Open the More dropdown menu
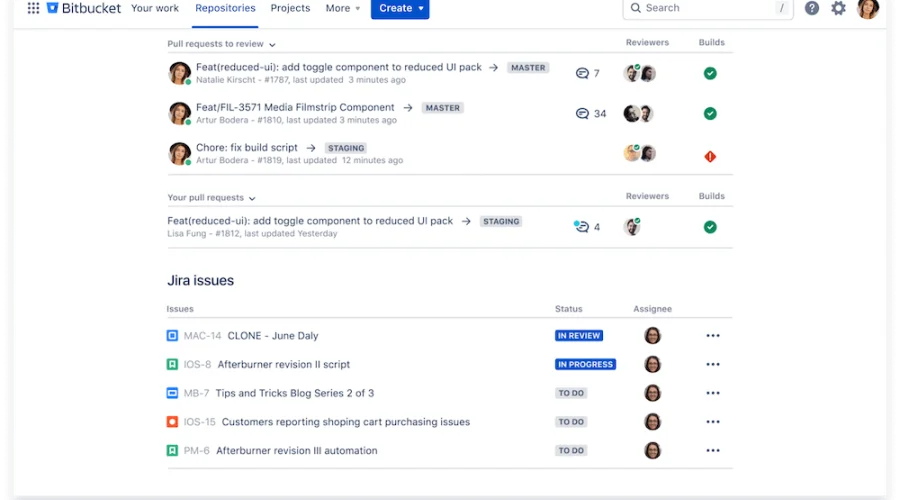Screen dimensions: 900x500 pos(343,8)
